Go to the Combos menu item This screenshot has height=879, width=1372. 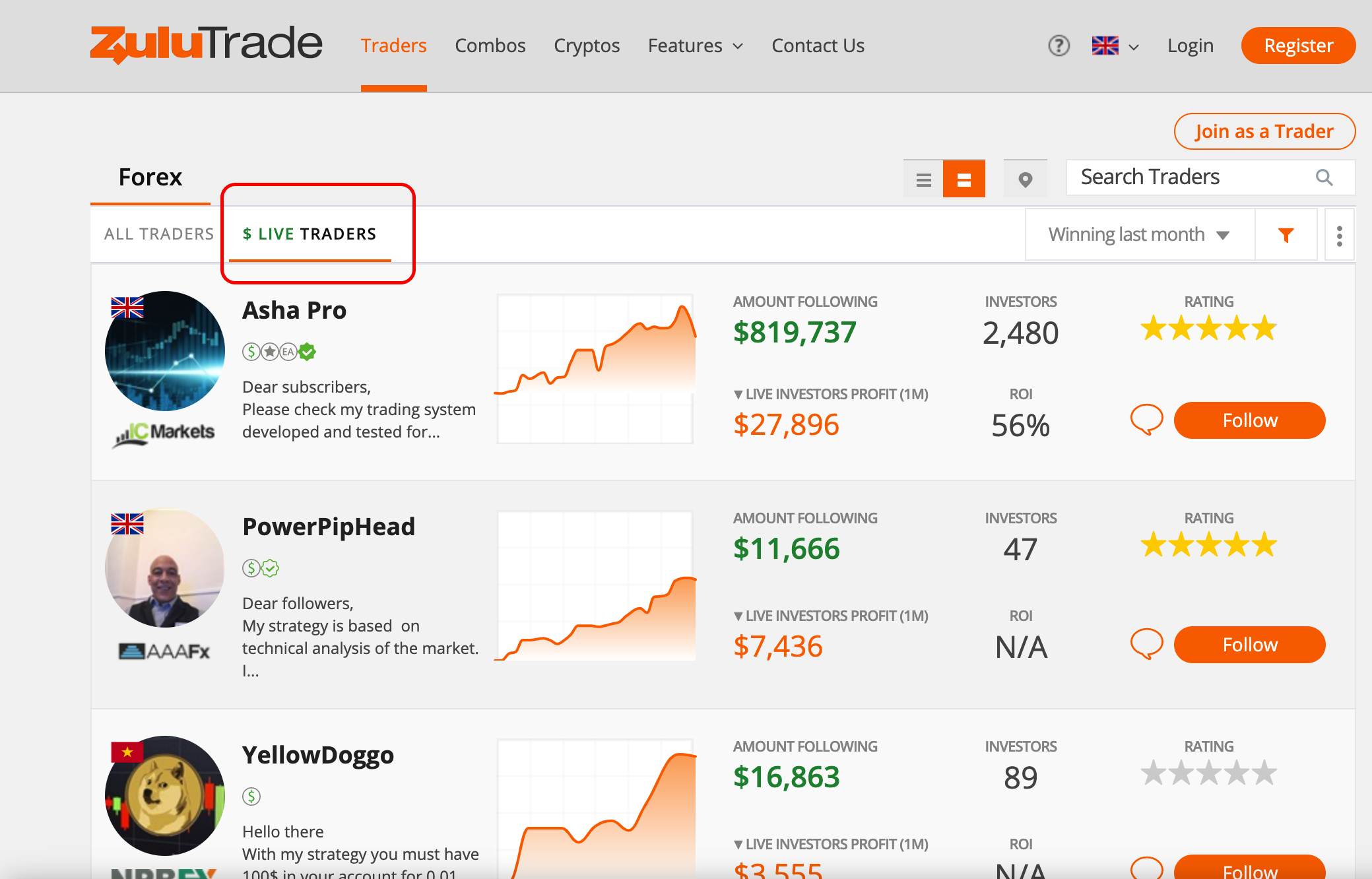[490, 46]
